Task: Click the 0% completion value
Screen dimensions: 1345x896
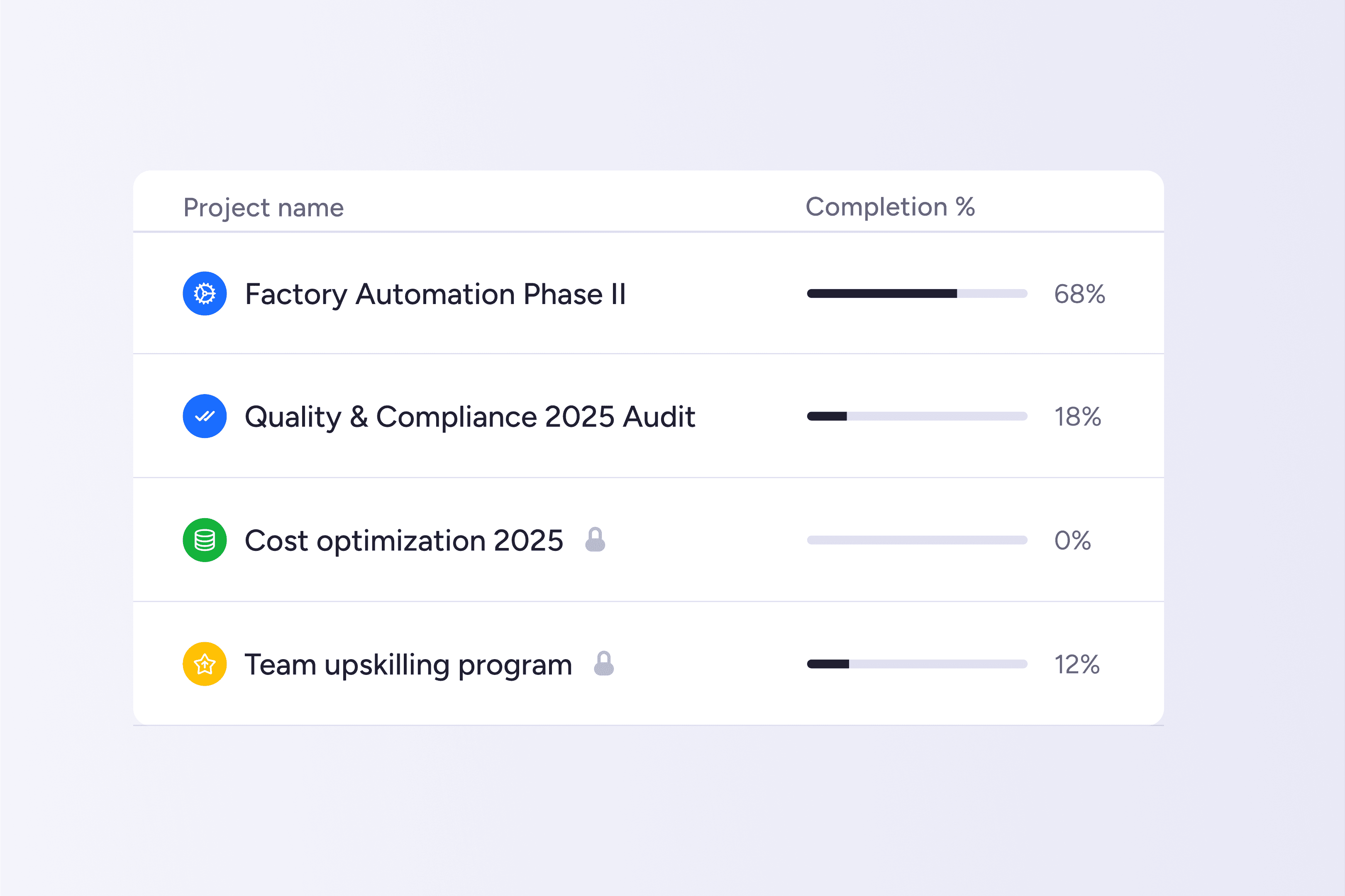Action: point(1072,541)
